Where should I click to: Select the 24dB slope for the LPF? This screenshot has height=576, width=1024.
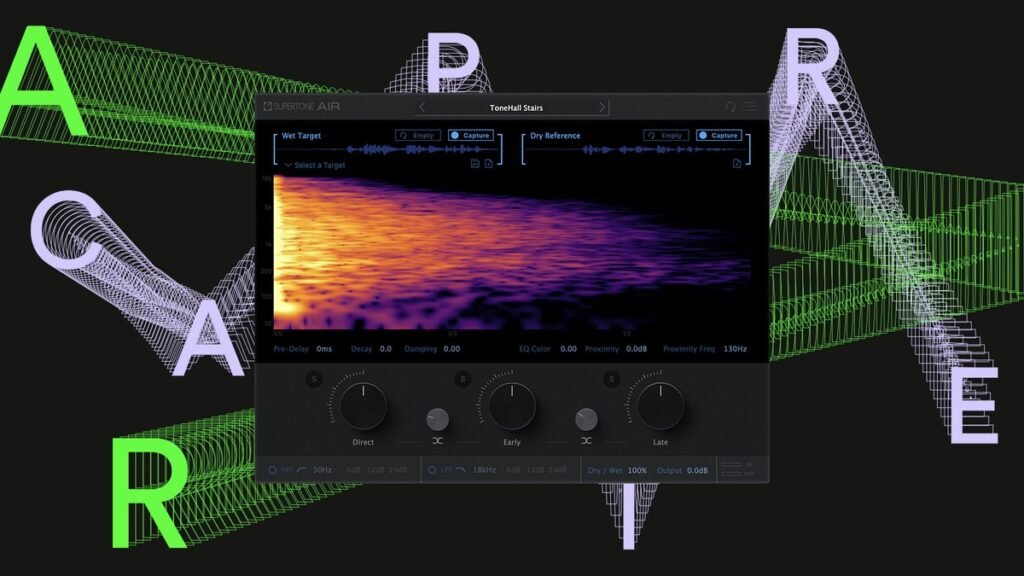tap(558, 470)
